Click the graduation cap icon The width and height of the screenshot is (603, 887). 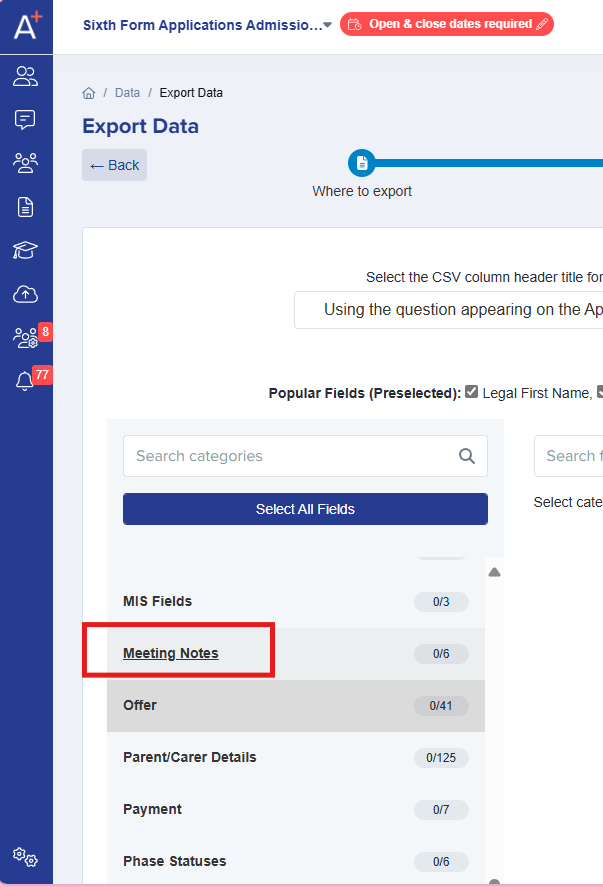[x=26, y=251]
